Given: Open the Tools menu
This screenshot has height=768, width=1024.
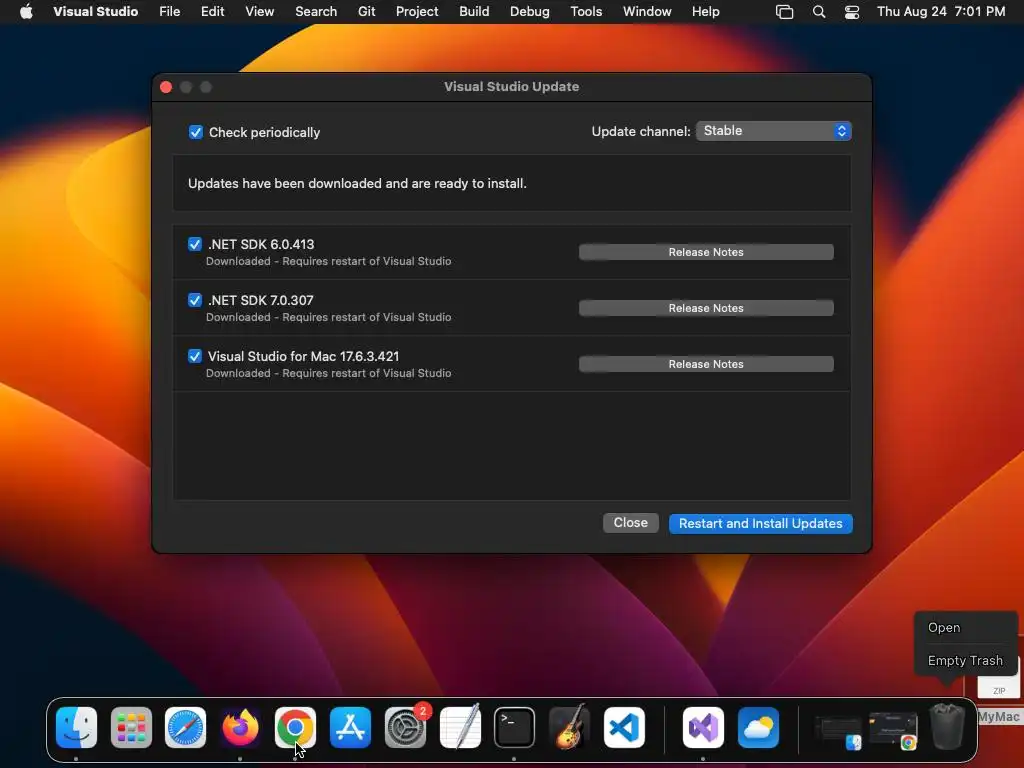Looking at the screenshot, I should (x=586, y=11).
